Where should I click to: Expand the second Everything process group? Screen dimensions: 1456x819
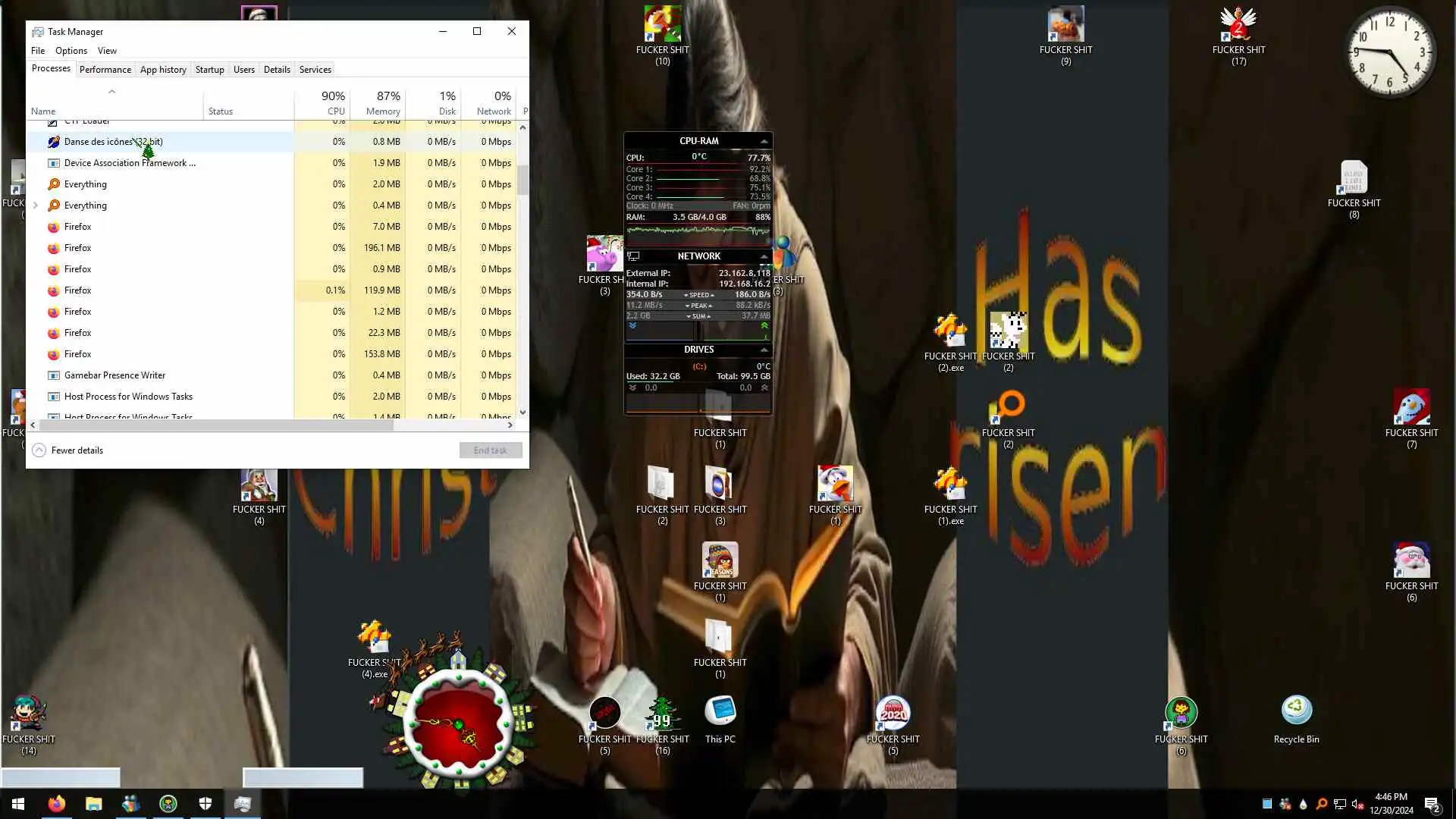point(35,206)
